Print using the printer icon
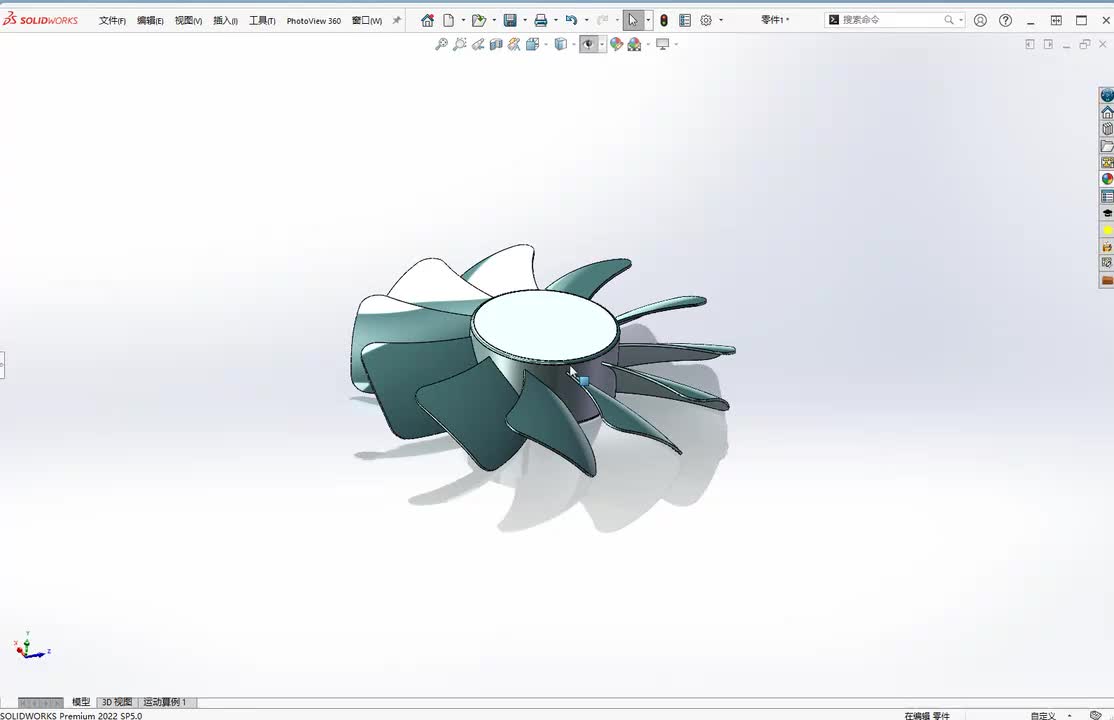 541,21
